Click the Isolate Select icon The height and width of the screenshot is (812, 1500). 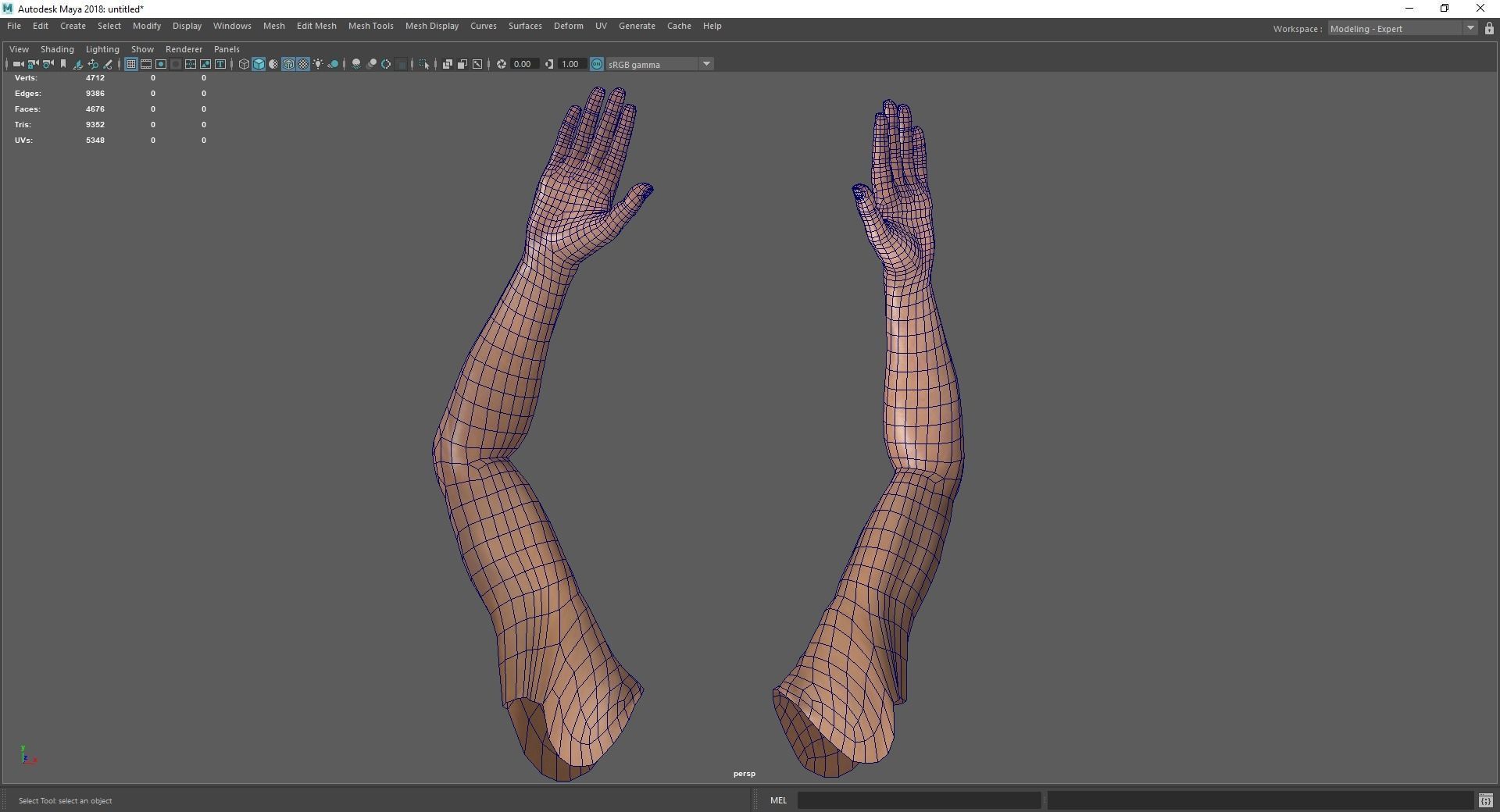coord(424,64)
